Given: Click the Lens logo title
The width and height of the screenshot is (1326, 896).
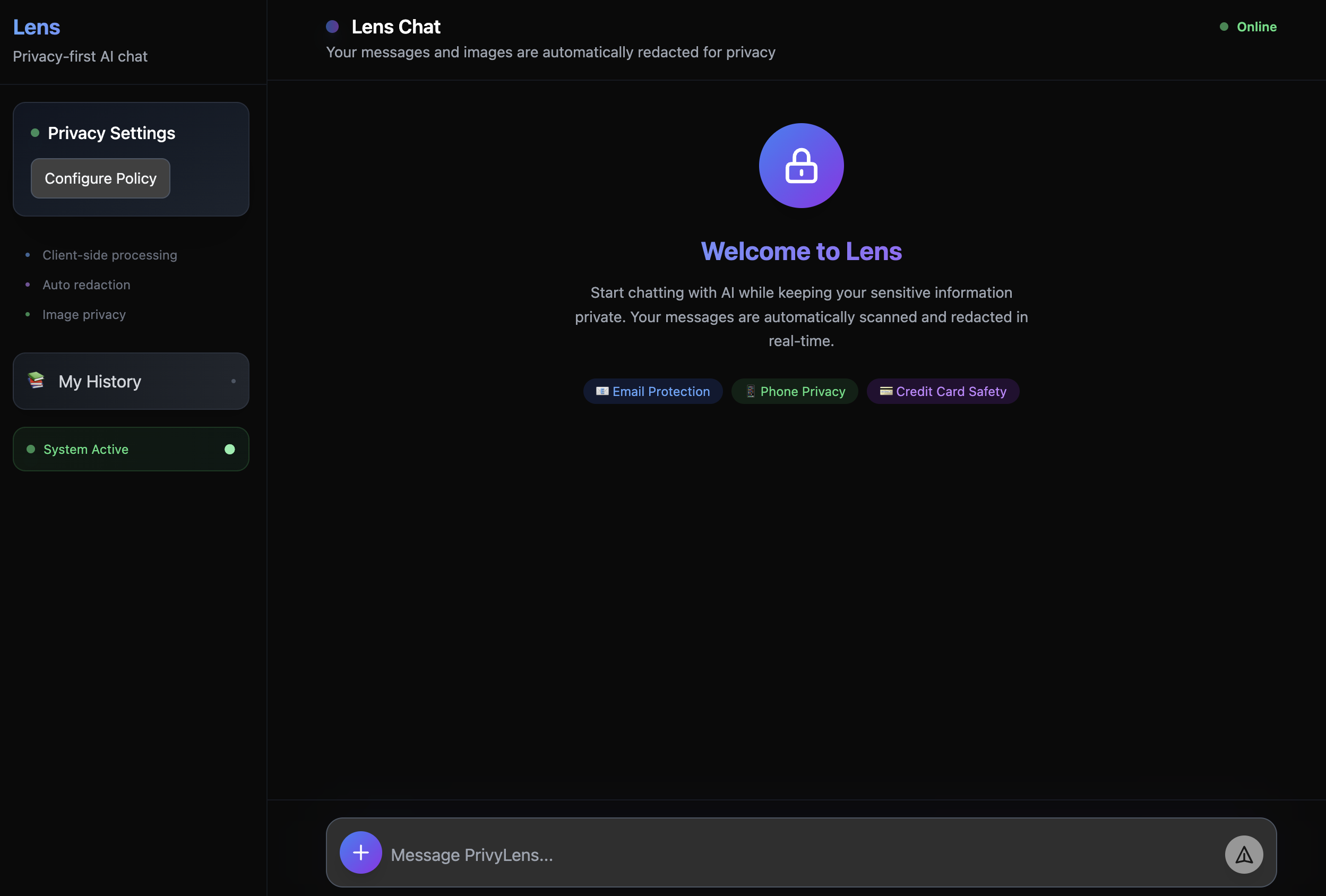Looking at the screenshot, I should click(x=37, y=27).
